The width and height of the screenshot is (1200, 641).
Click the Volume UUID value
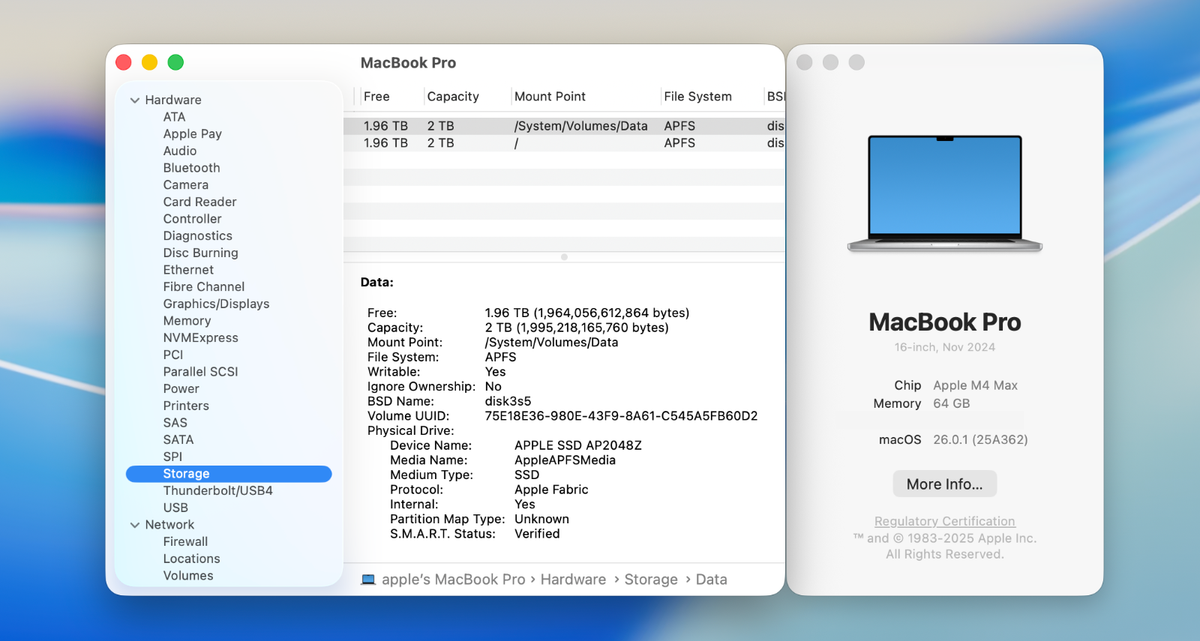tap(621, 416)
